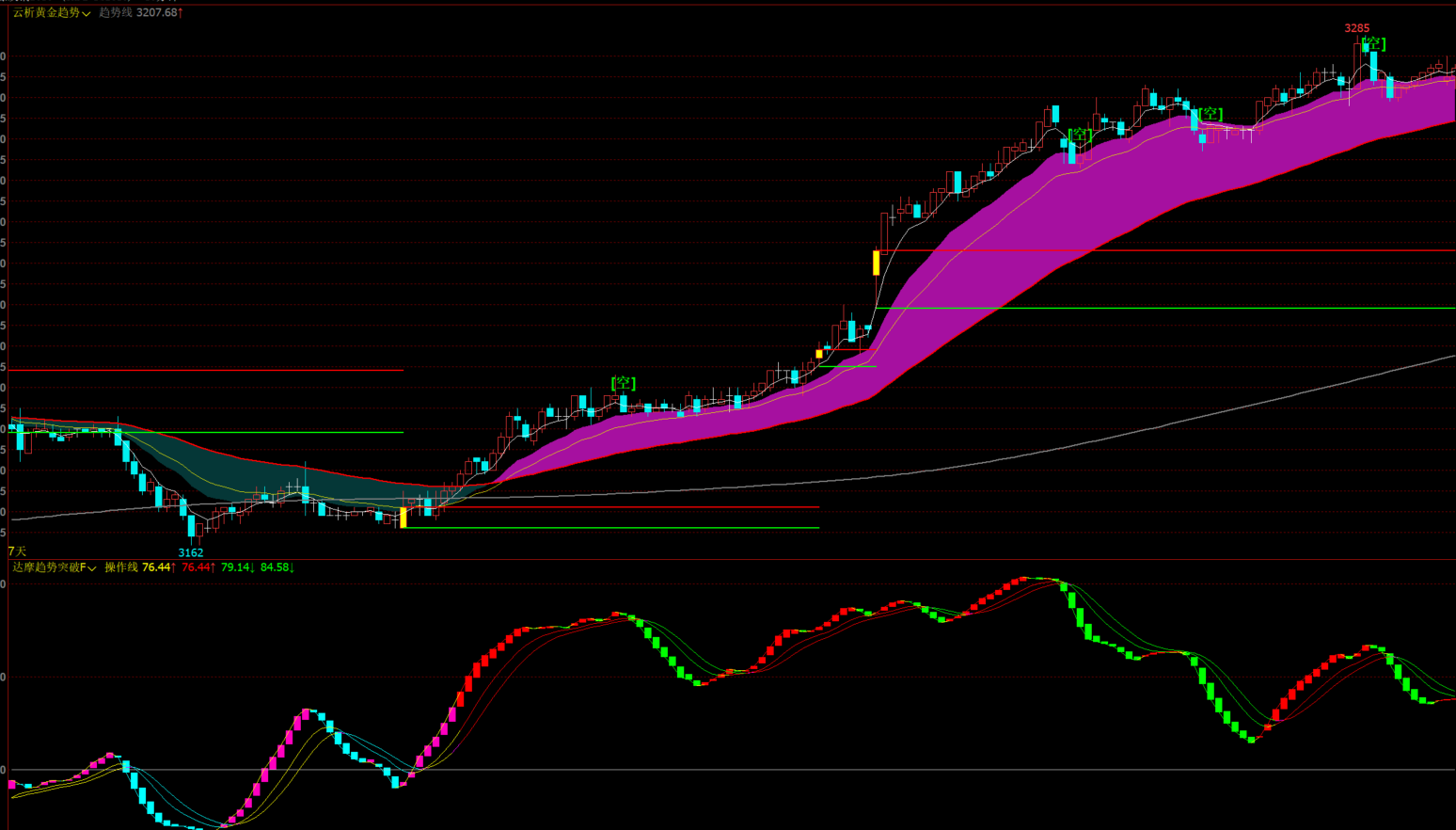Viewport: 1456px width, 830px height.
Task: Click the 7天 period label
Action: 17,551
